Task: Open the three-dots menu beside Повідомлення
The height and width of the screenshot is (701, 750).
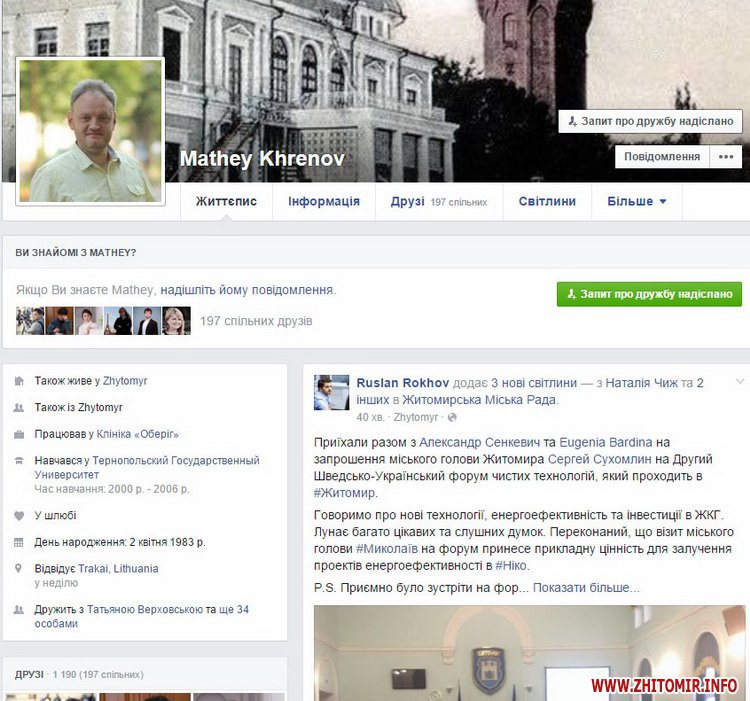Action: [725, 157]
